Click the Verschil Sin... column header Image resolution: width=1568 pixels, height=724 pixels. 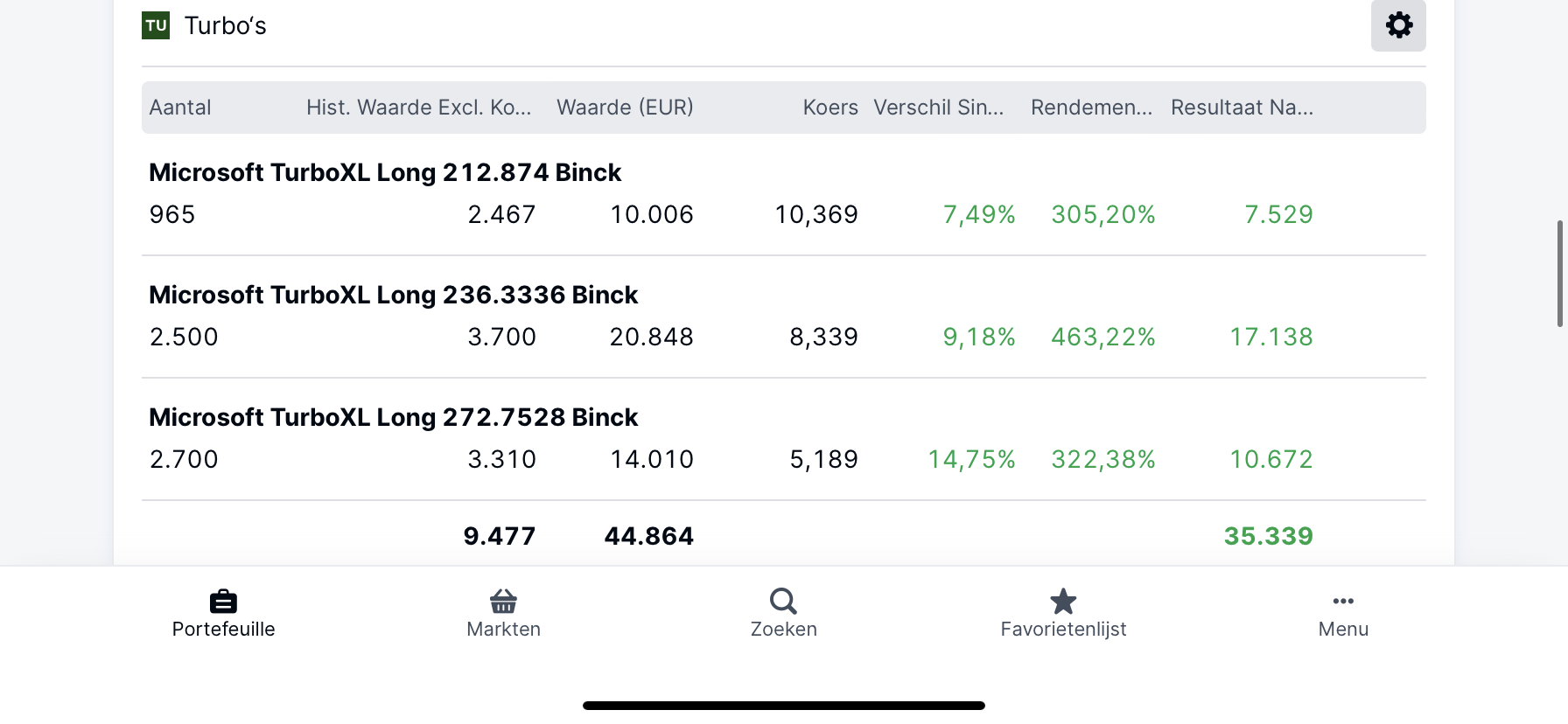pos(939,108)
